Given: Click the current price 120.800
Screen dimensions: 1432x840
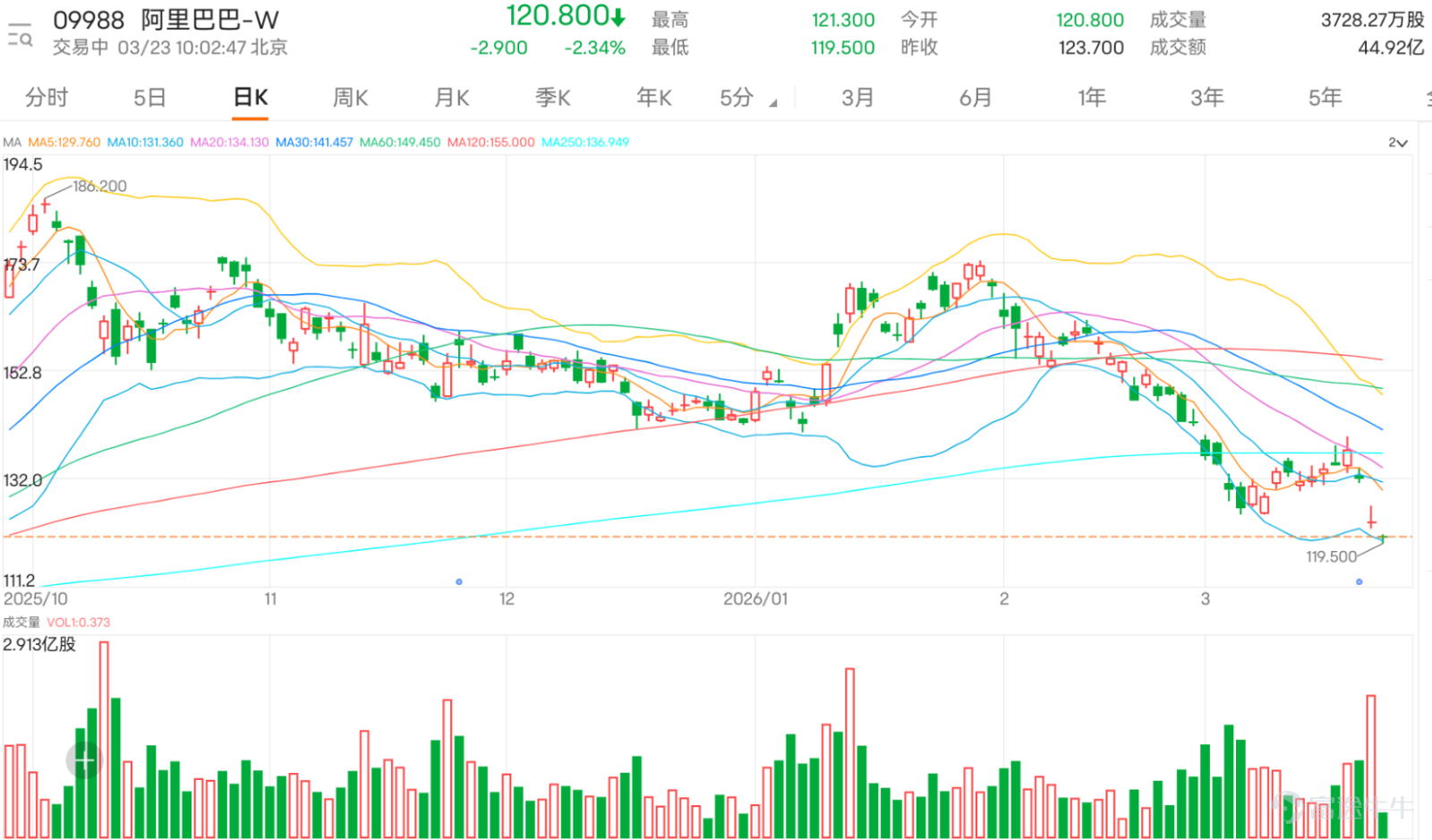Looking at the screenshot, I should point(558,16).
